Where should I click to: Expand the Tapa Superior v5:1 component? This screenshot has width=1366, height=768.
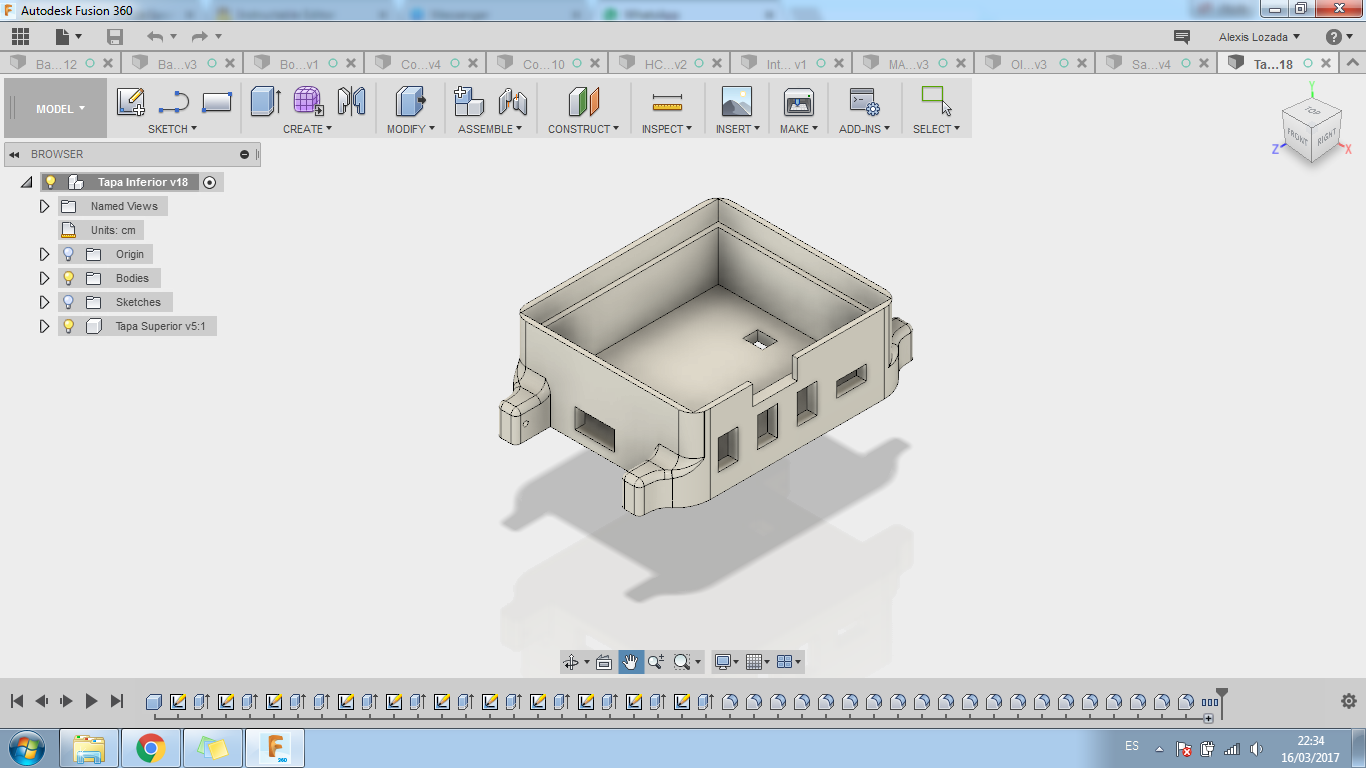pyautogui.click(x=44, y=326)
